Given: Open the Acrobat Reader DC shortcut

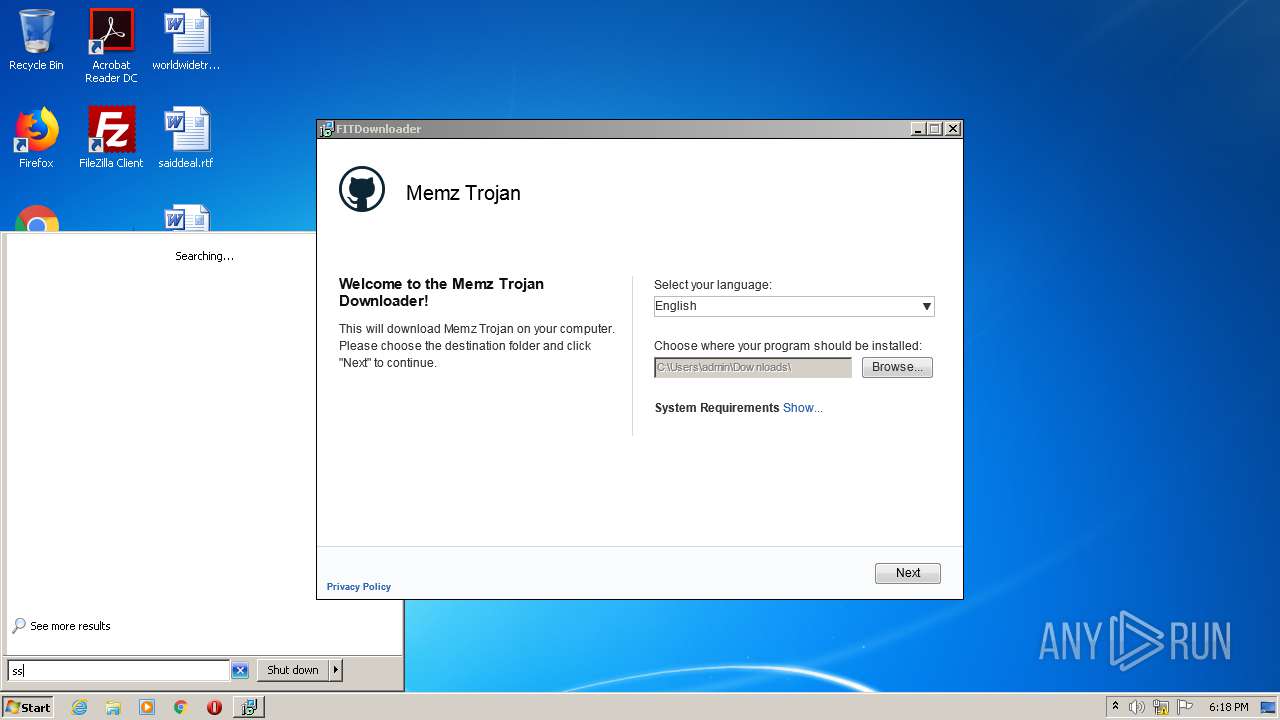Looking at the screenshot, I should click(x=111, y=46).
